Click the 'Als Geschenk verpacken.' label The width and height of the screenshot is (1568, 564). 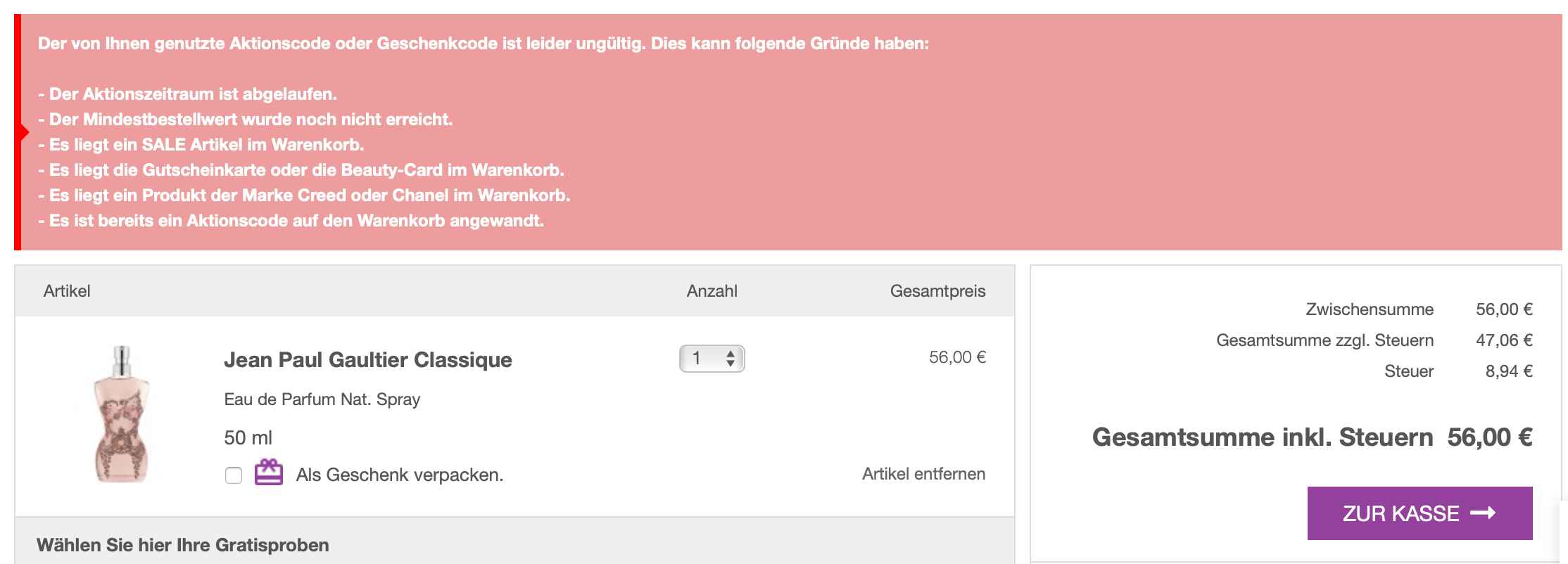[399, 475]
